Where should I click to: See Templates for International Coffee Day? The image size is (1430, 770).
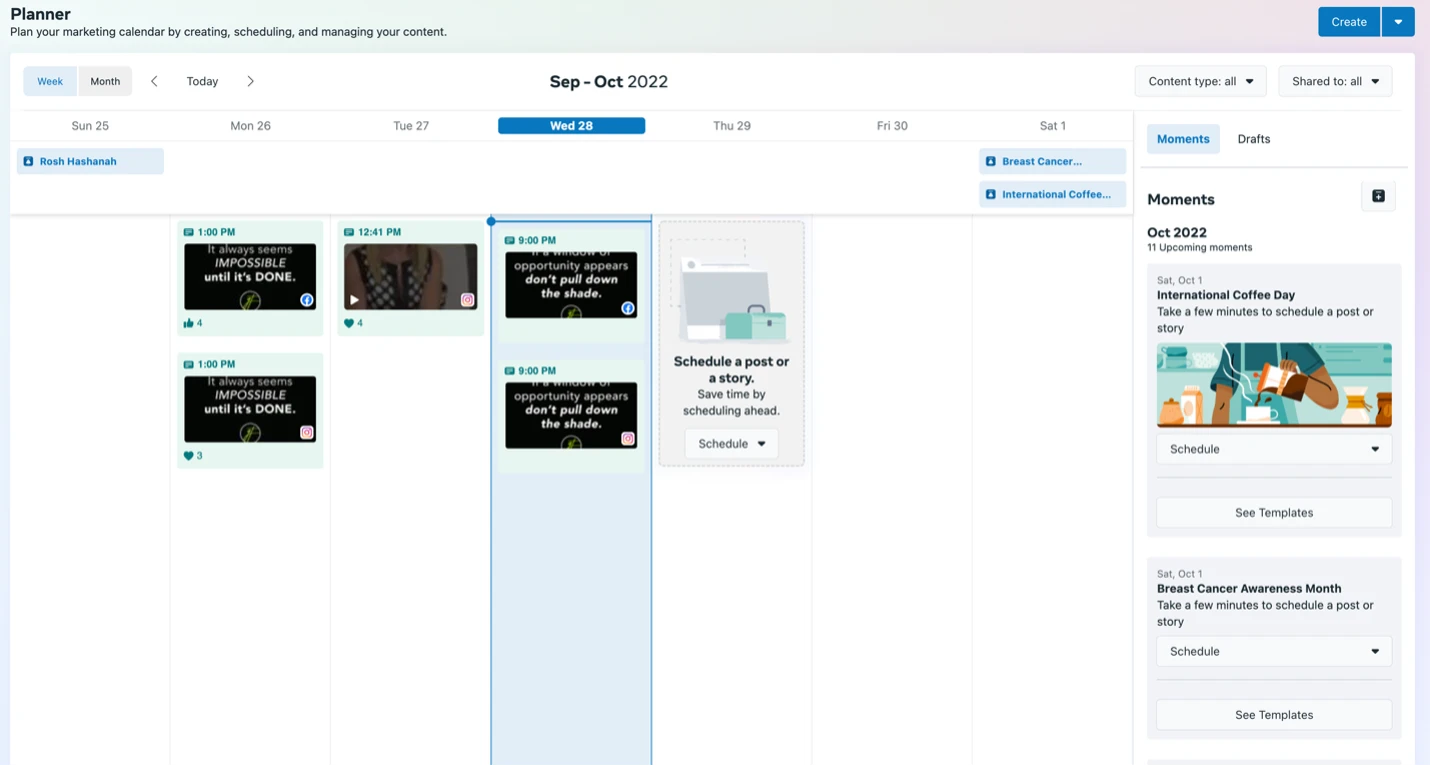tap(1274, 513)
